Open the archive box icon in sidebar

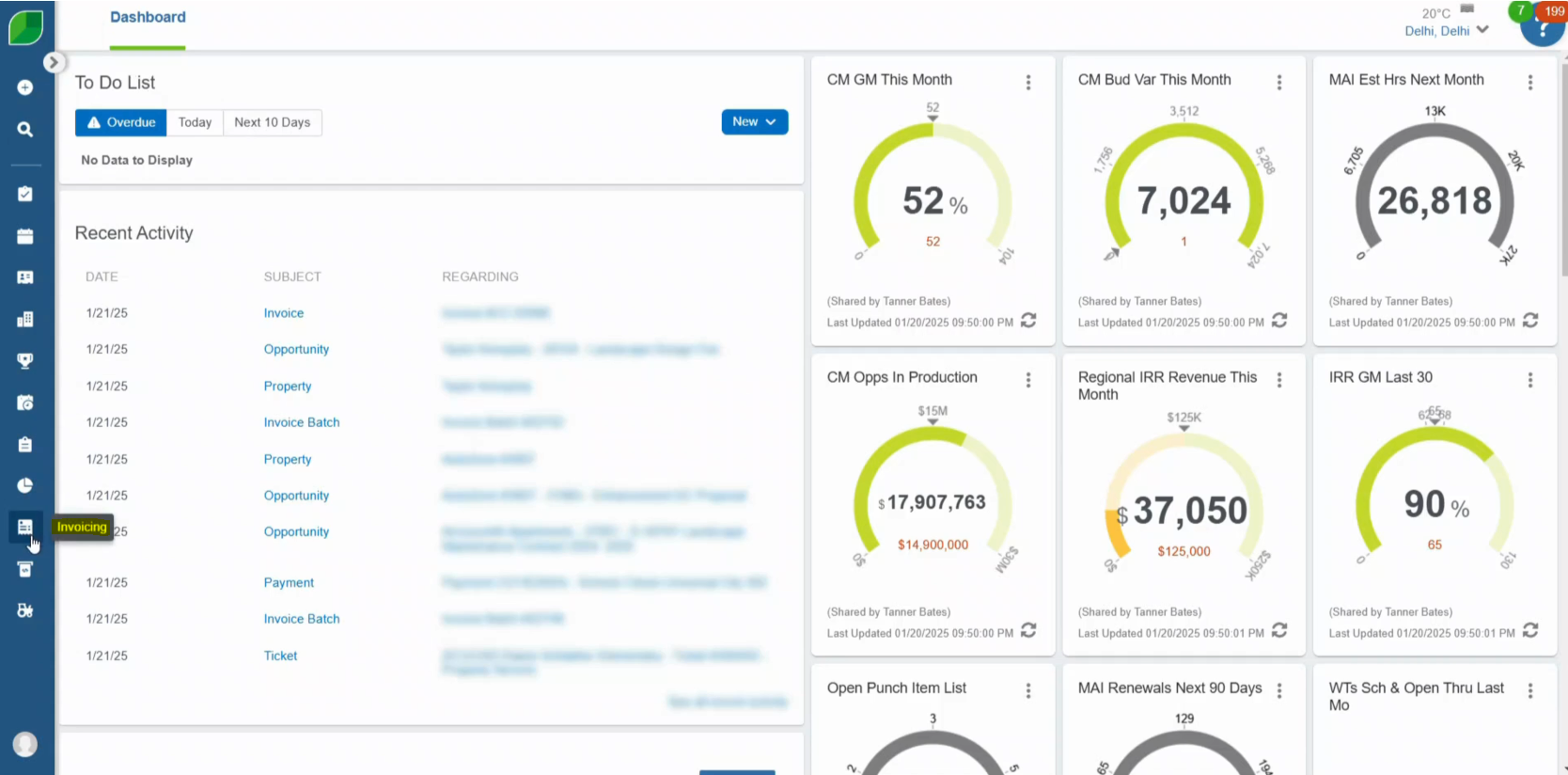pyautogui.click(x=25, y=569)
